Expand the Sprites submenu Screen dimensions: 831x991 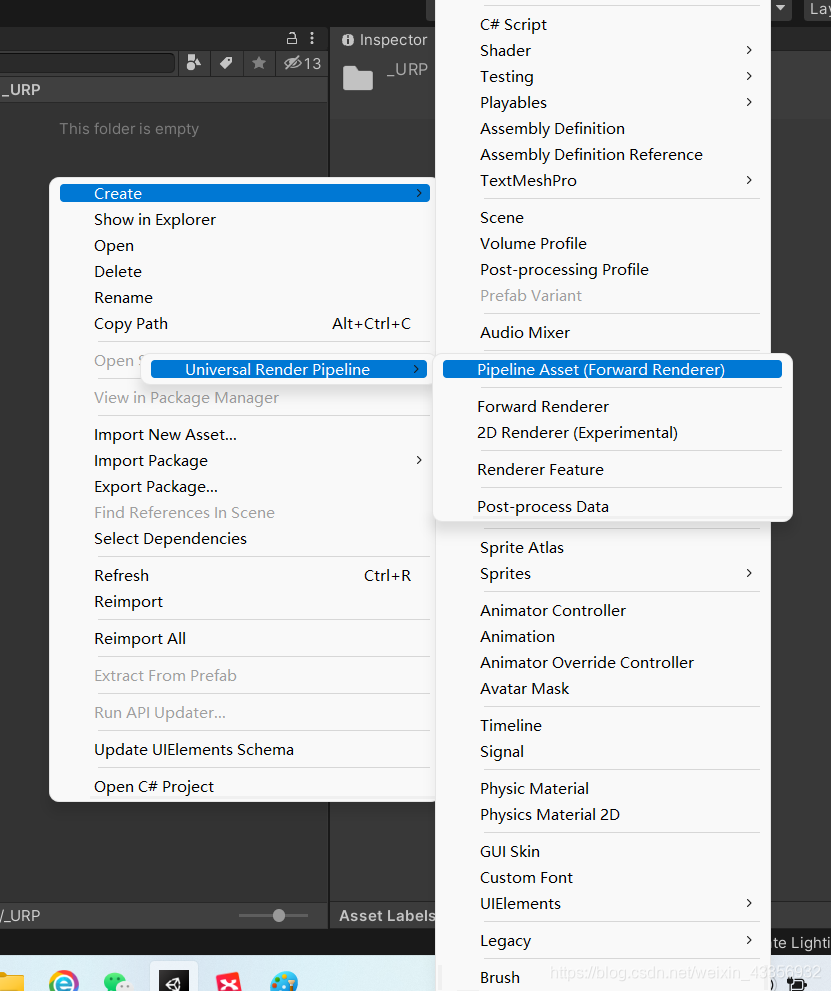[x=604, y=573]
